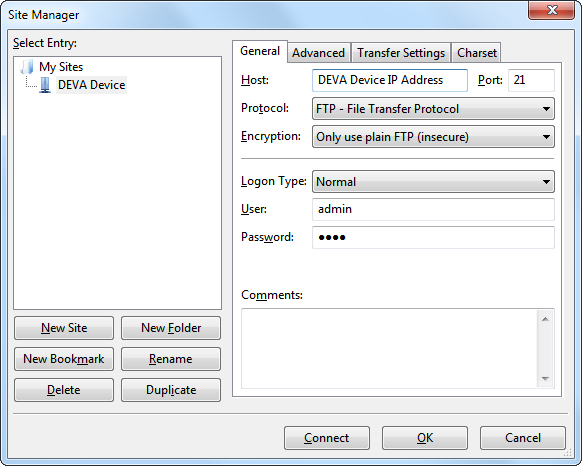The width and height of the screenshot is (582, 466).
Task: Create a New Site
Action: [64, 328]
